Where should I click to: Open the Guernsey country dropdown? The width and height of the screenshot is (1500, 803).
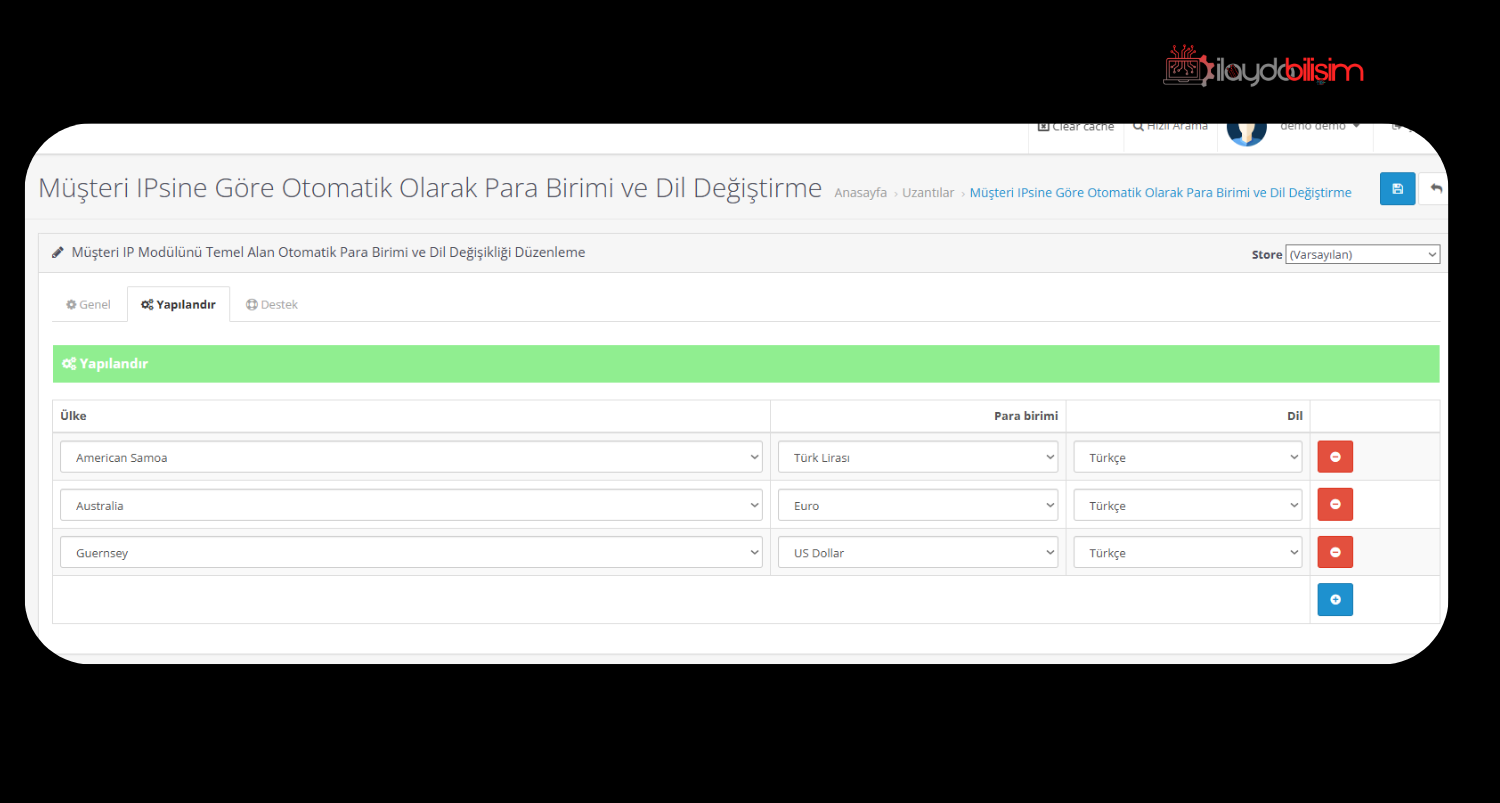tap(411, 552)
